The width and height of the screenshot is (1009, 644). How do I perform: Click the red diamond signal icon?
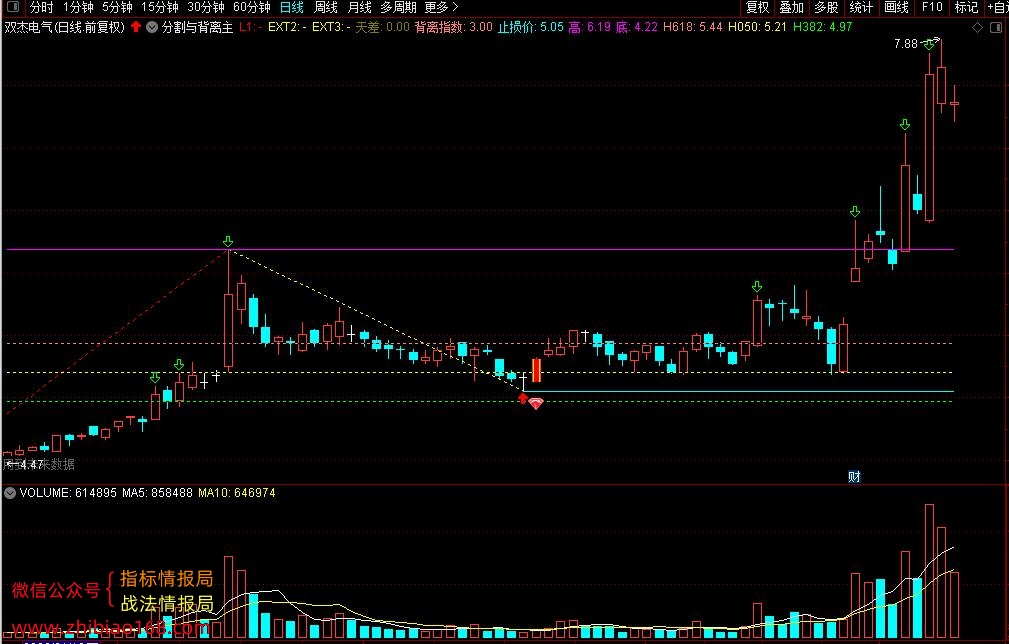pyautogui.click(x=536, y=403)
